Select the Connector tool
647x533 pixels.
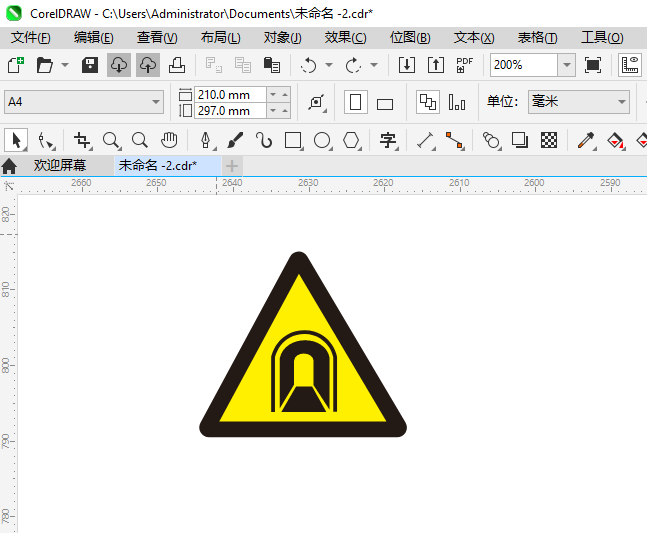click(x=454, y=140)
